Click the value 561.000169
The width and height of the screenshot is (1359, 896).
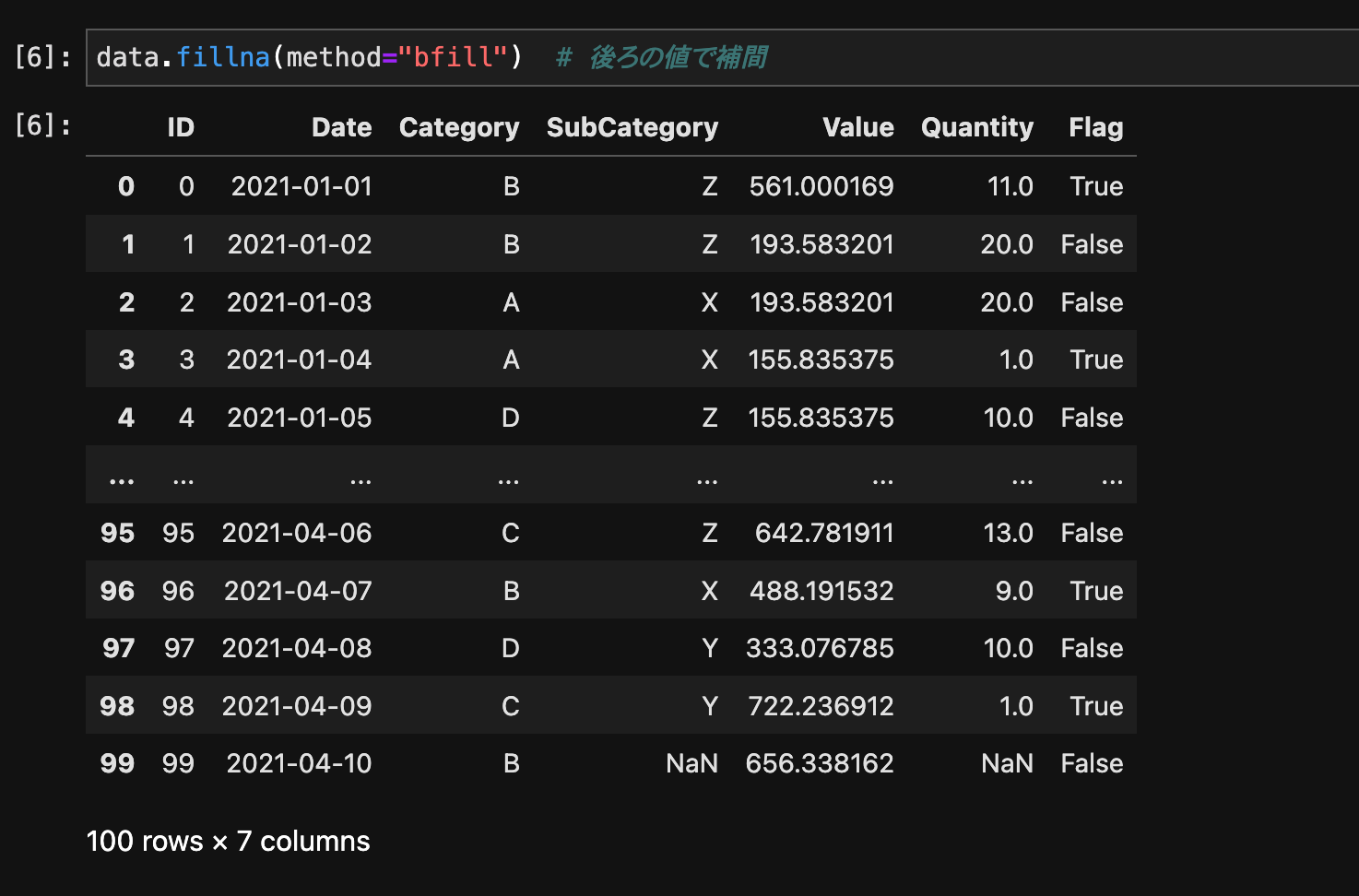click(x=821, y=186)
